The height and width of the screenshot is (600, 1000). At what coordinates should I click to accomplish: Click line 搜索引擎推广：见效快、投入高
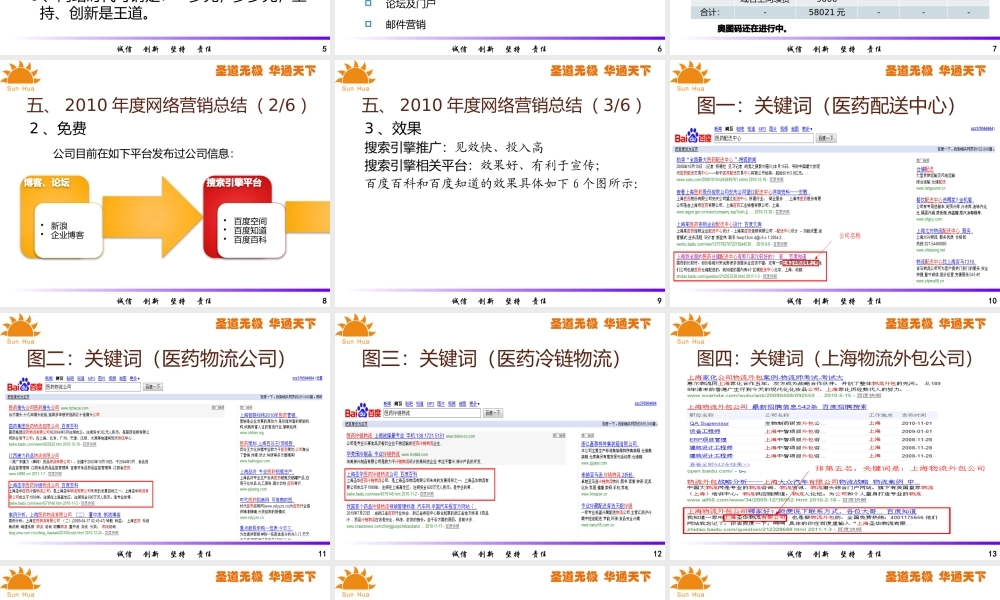point(453,147)
